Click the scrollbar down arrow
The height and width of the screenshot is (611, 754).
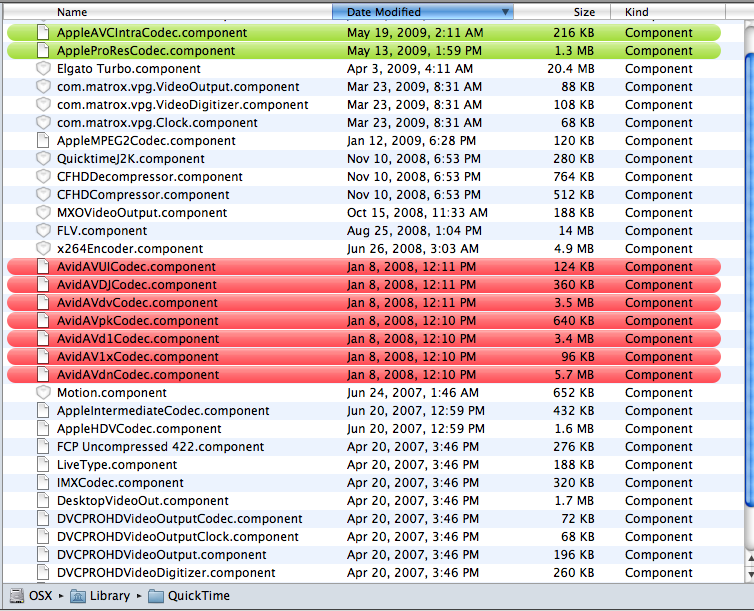[750, 574]
